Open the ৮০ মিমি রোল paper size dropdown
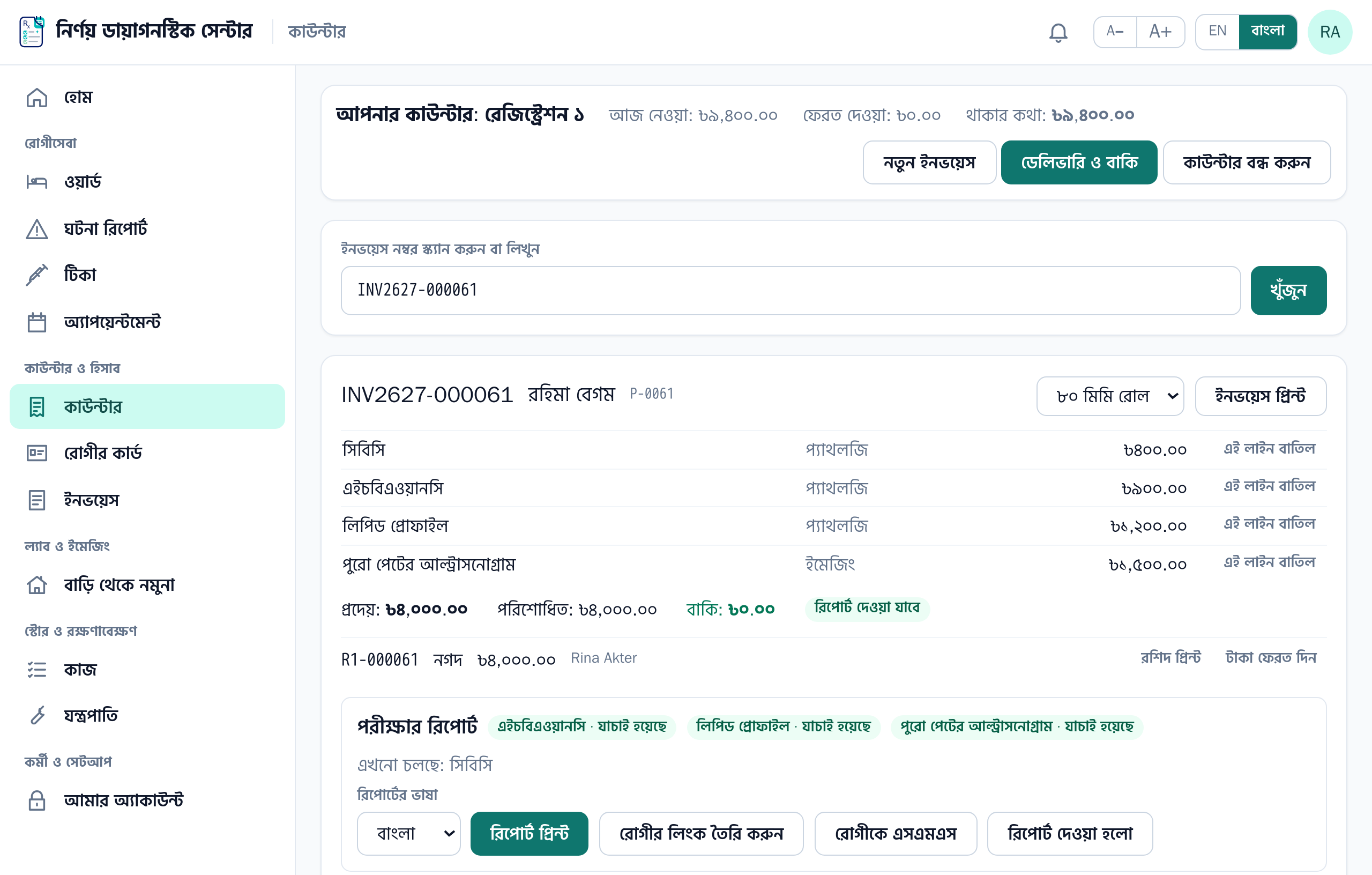This screenshot has width=1372, height=875. pyautogui.click(x=1109, y=396)
